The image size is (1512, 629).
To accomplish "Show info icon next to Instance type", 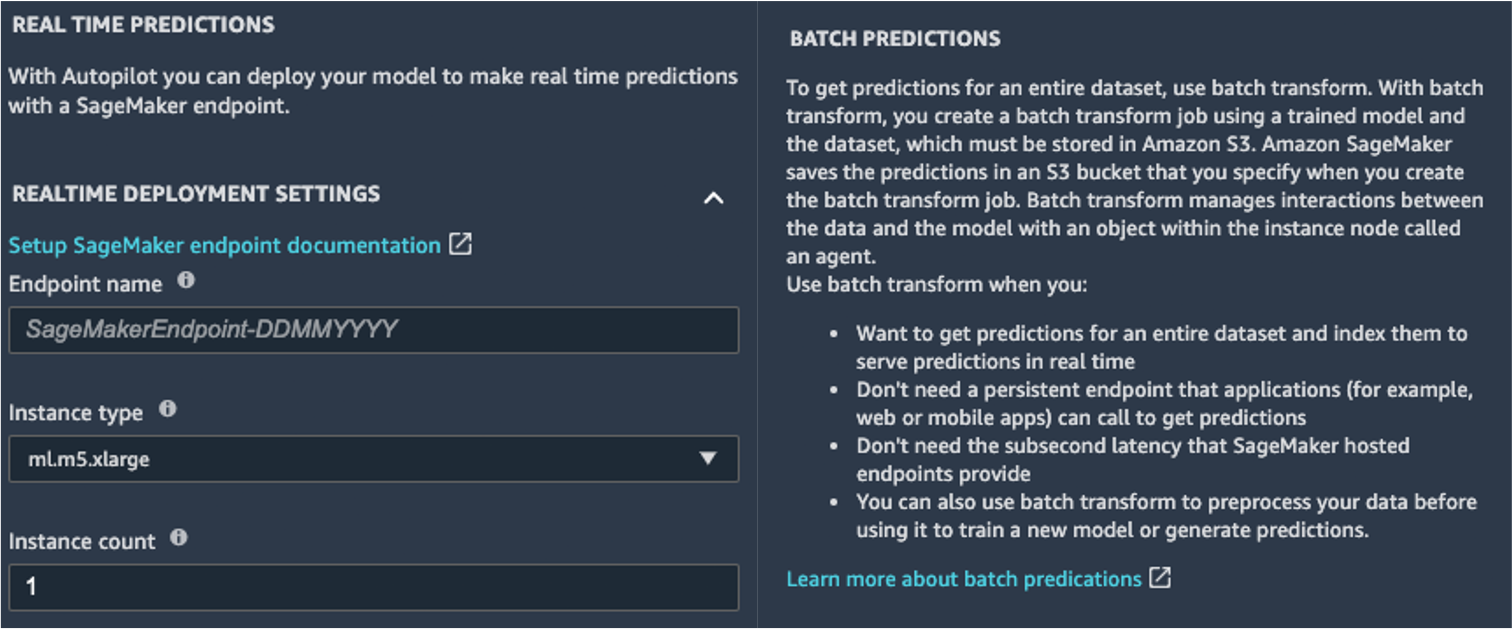I will (168, 410).
